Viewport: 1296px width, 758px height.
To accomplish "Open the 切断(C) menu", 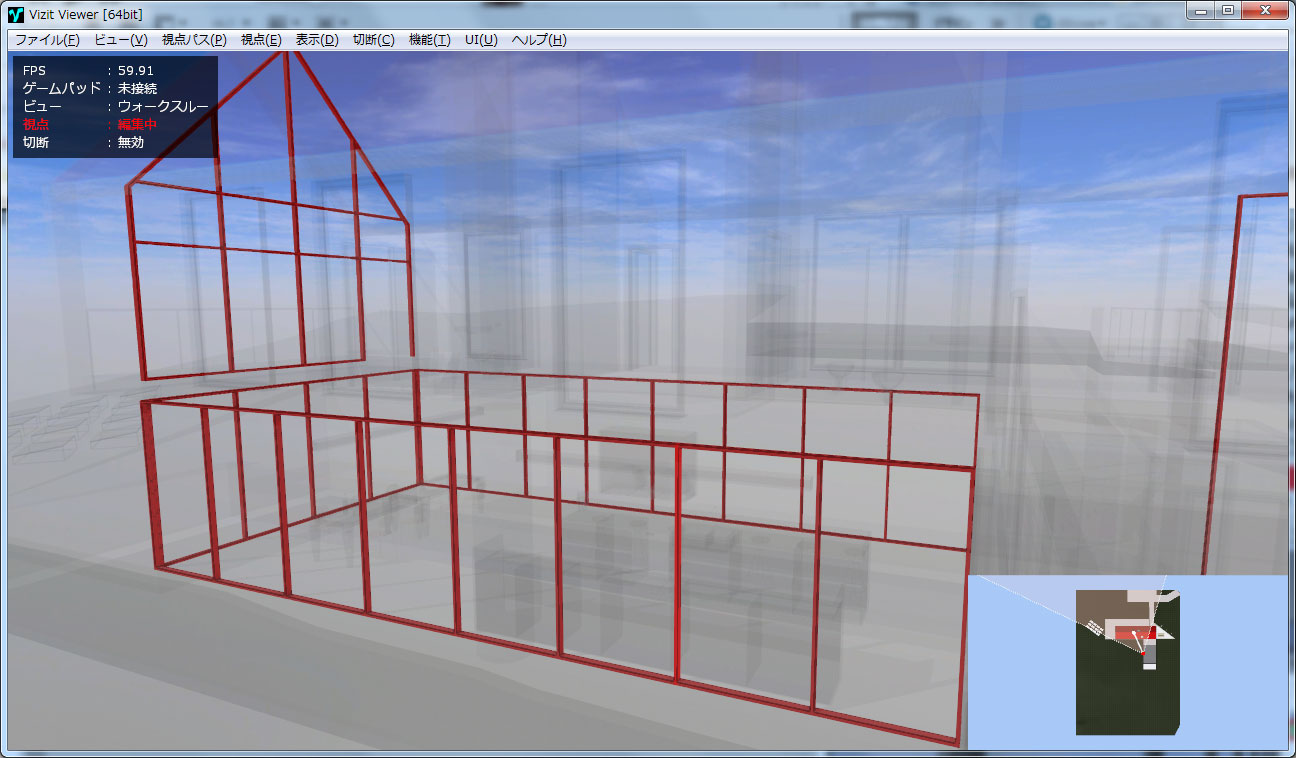I will tap(374, 40).
